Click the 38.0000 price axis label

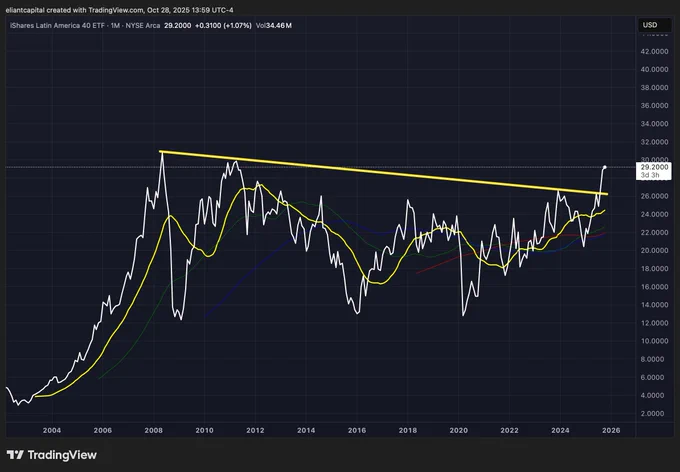[654, 88]
